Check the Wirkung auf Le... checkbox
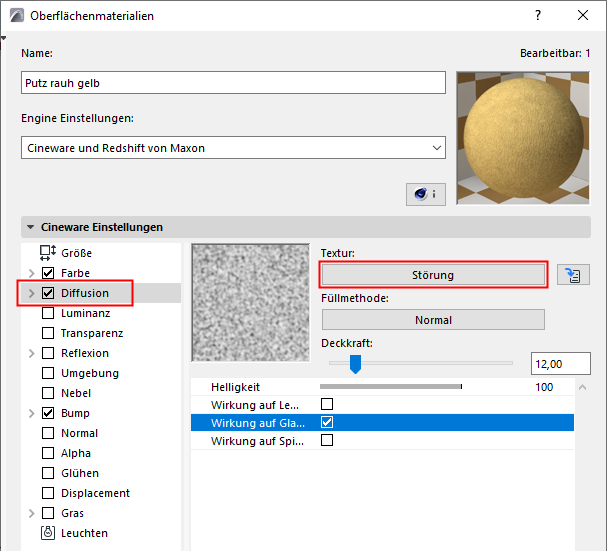This screenshot has width=607, height=551. coord(327,404)
